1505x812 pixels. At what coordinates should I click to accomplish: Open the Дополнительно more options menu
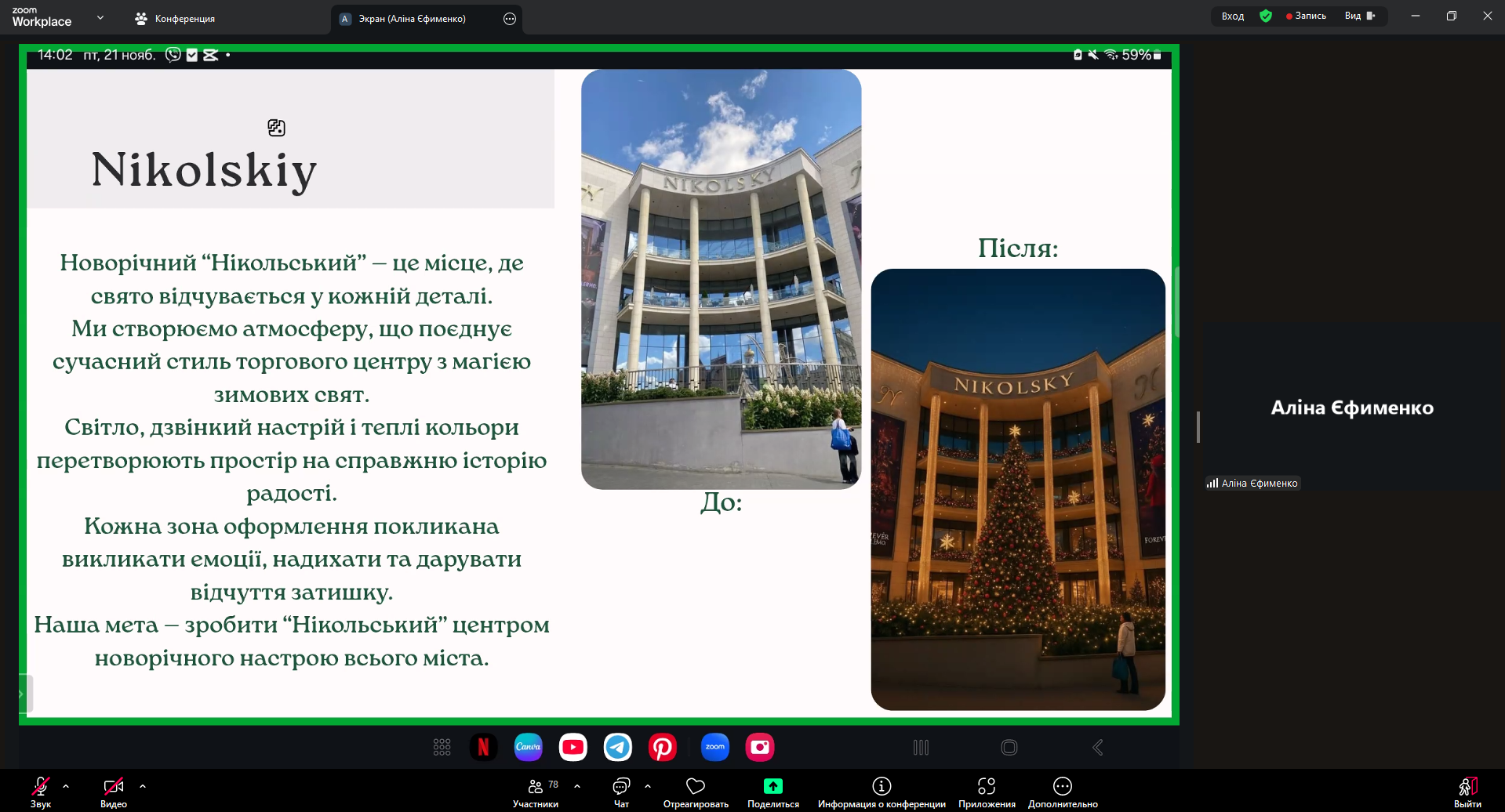click(1063, 790)
